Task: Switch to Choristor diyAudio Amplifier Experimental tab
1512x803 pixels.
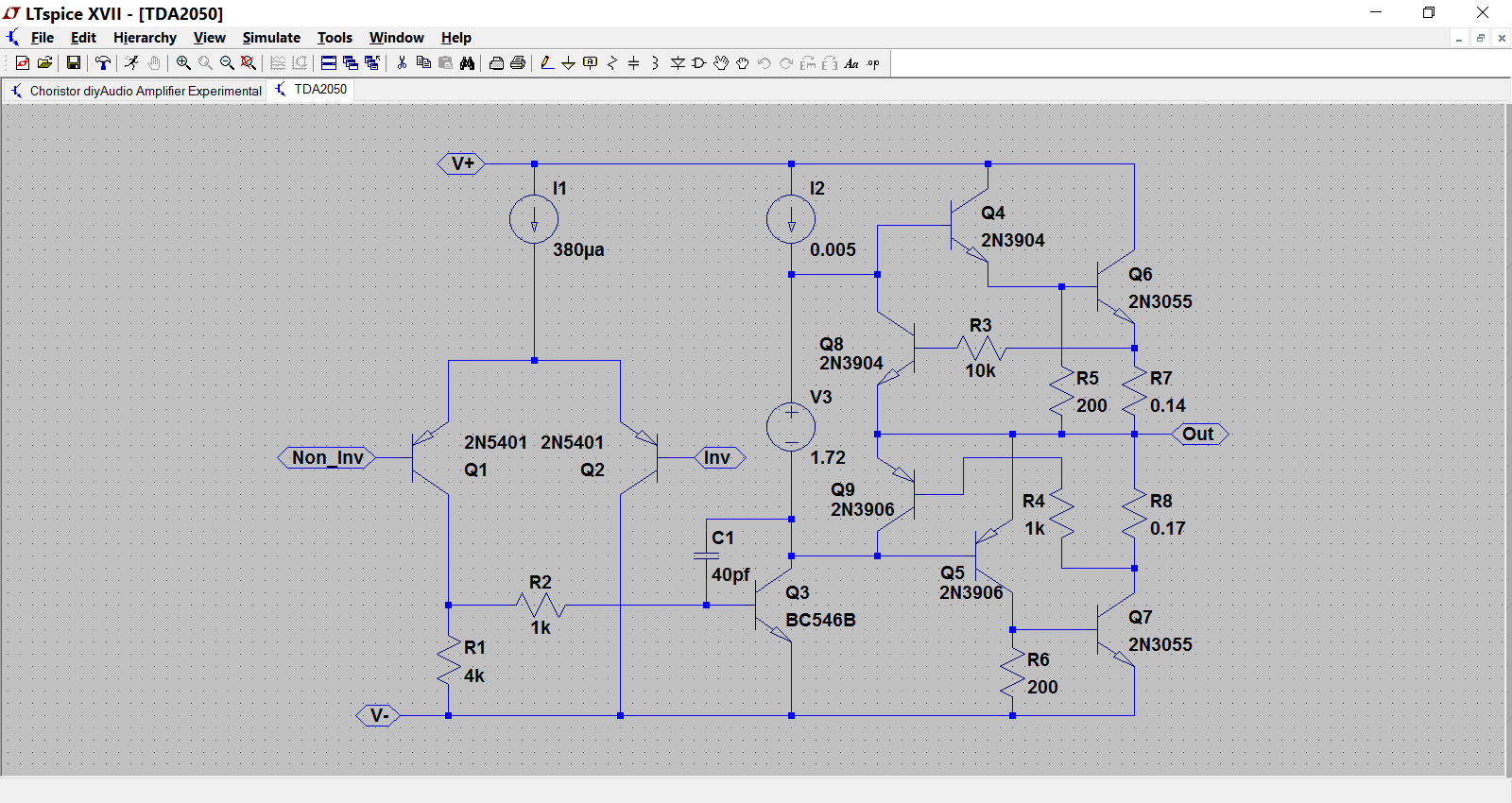Action: coord(135,91)
